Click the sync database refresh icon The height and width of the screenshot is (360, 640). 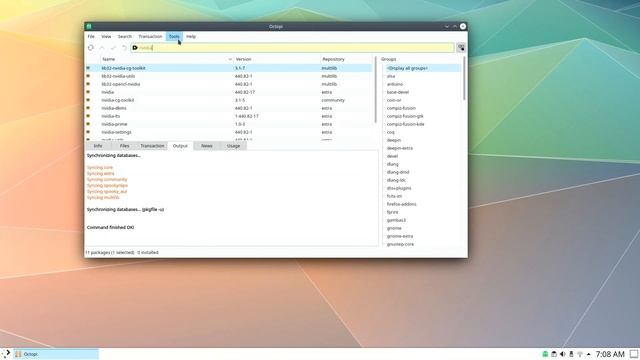pyautogui.click(x=91, y=48)
